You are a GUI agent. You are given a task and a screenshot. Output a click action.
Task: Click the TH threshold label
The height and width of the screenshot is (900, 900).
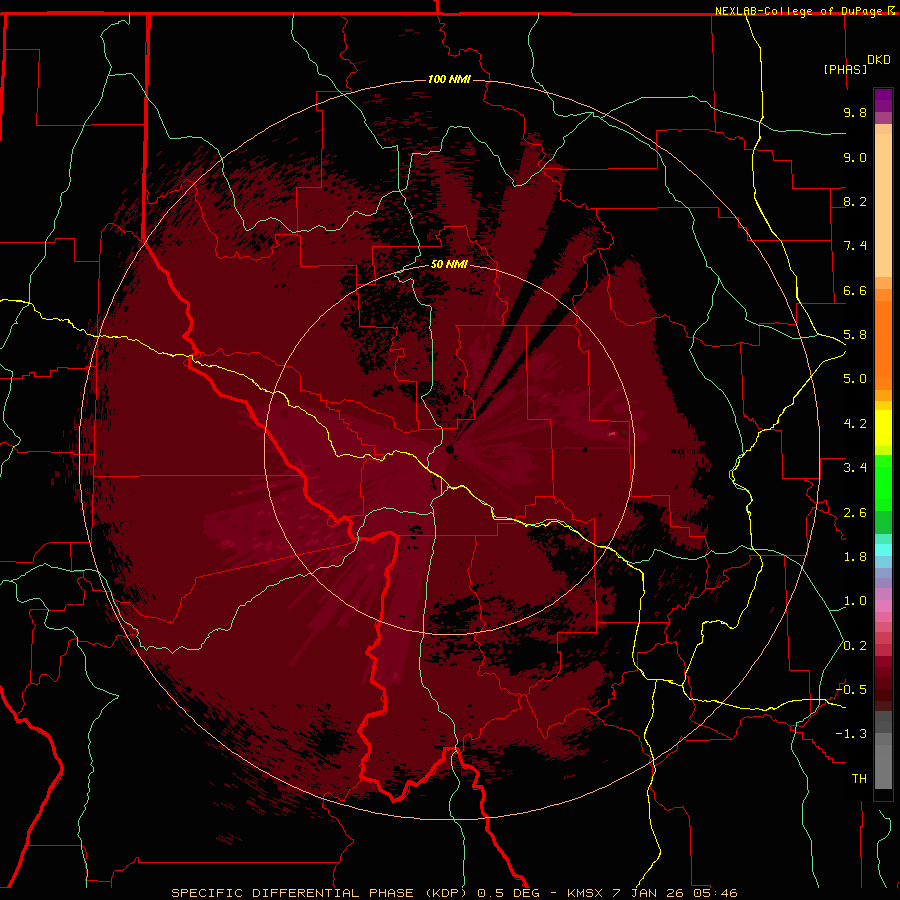tap(859, 779)
